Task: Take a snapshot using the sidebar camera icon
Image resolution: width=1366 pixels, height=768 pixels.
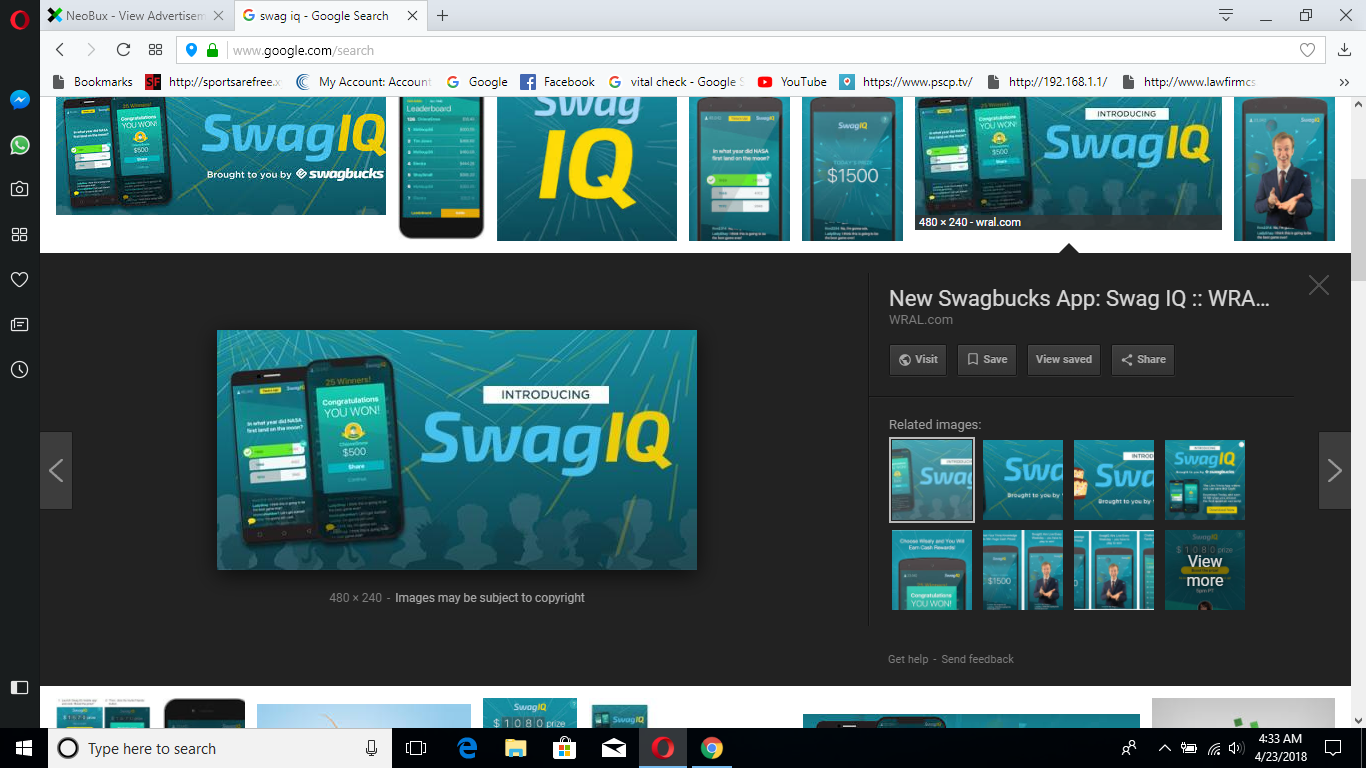Action: (19, 189)
